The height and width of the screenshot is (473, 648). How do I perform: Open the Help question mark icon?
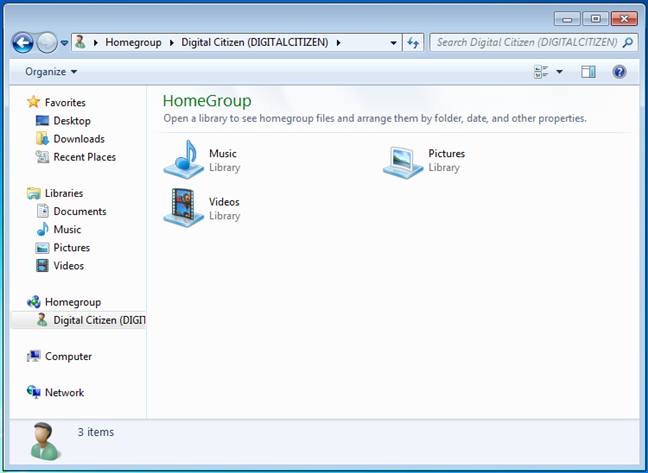(x=619, y=72)
